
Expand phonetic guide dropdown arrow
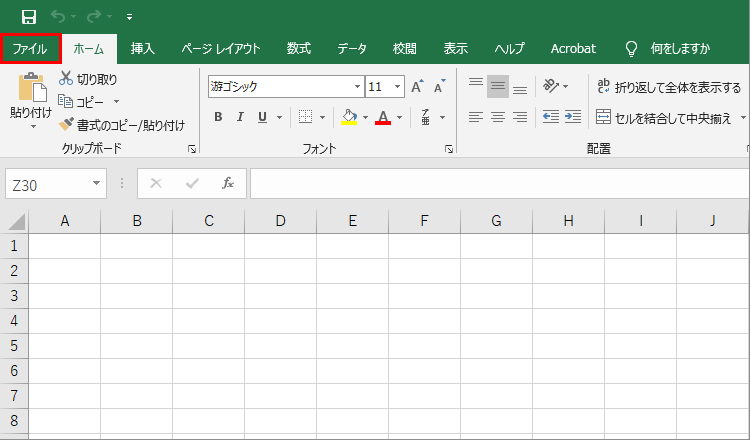point(442,117)
